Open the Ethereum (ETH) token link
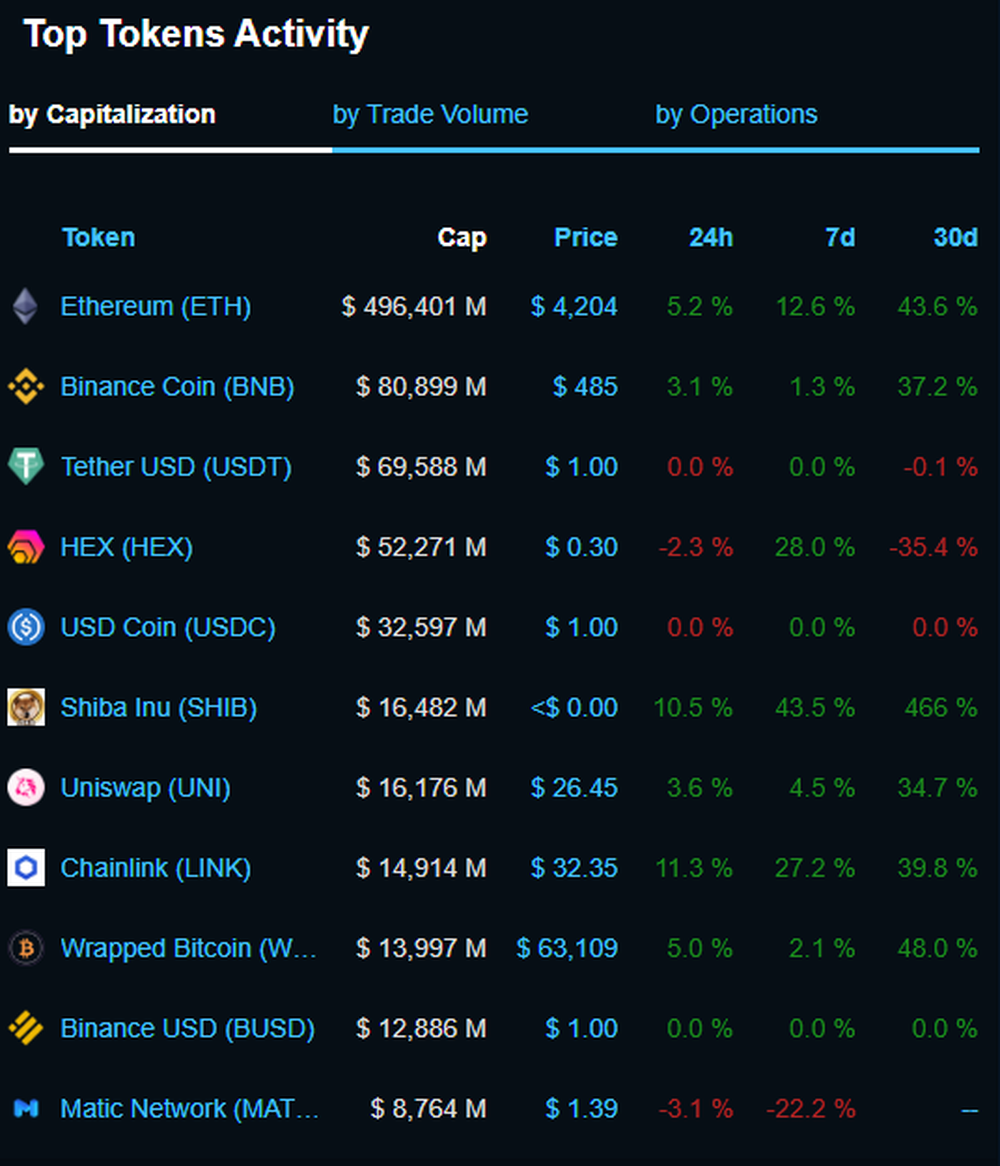 pyautogui.click(x=155, y=306)
